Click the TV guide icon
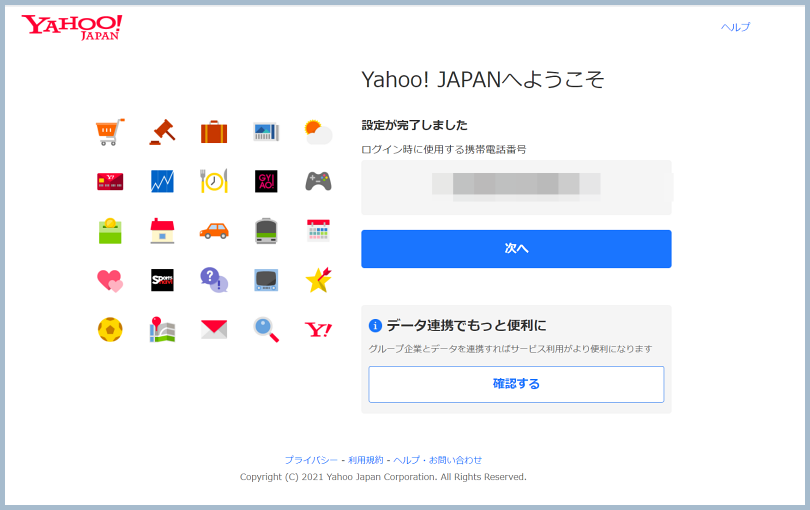 266,280
